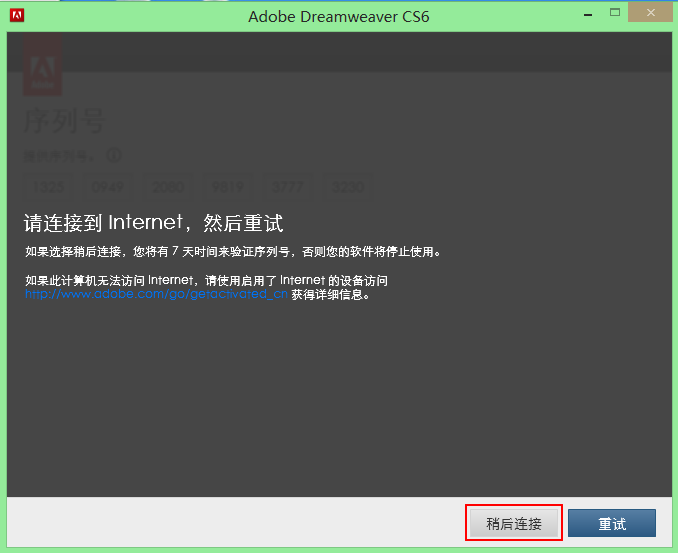
Task: Click the Adobe Dreamweaver CS6 window title
Action: (x=339, y=16)
